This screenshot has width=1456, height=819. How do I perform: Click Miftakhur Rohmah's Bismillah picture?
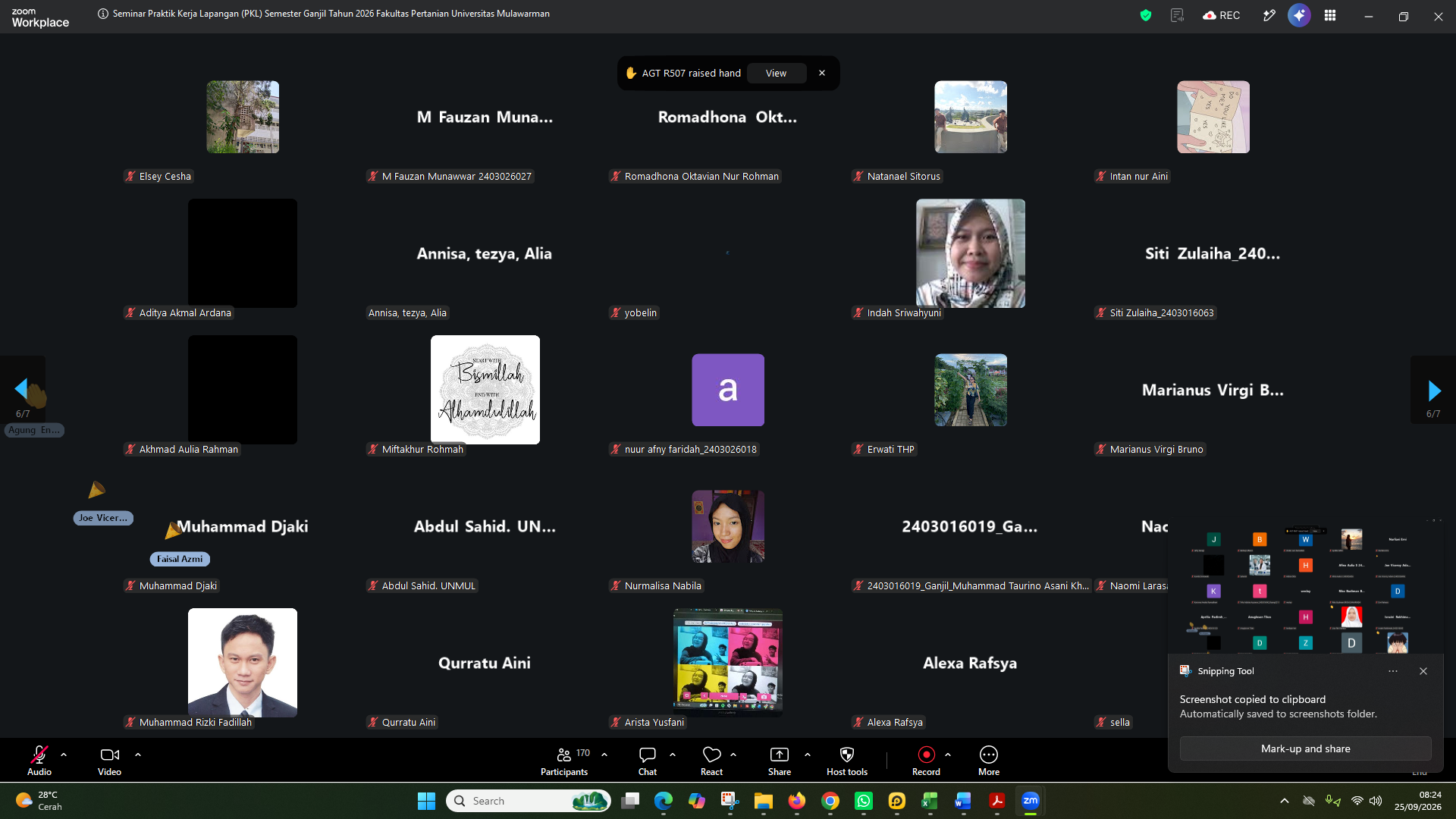485,390
